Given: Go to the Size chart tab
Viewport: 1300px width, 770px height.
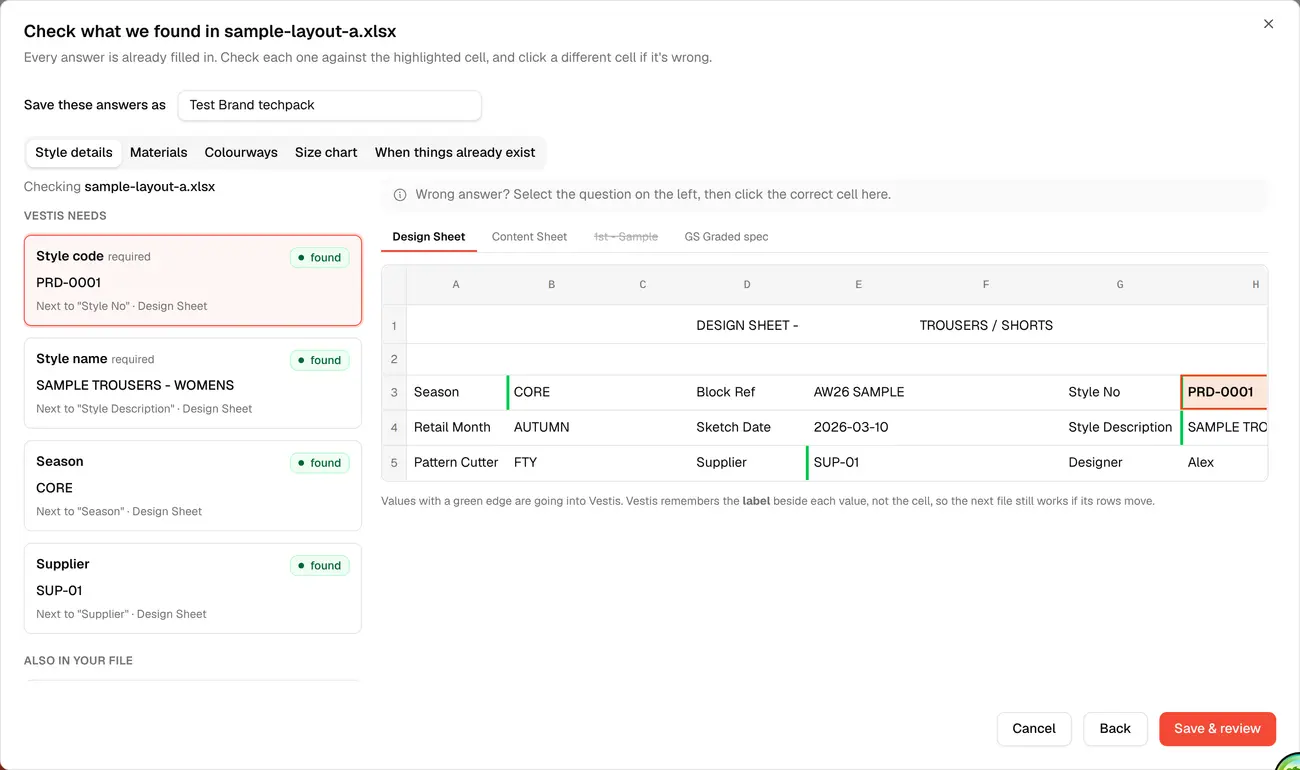Looking at the screenshot, I should (x=326, y=153).
